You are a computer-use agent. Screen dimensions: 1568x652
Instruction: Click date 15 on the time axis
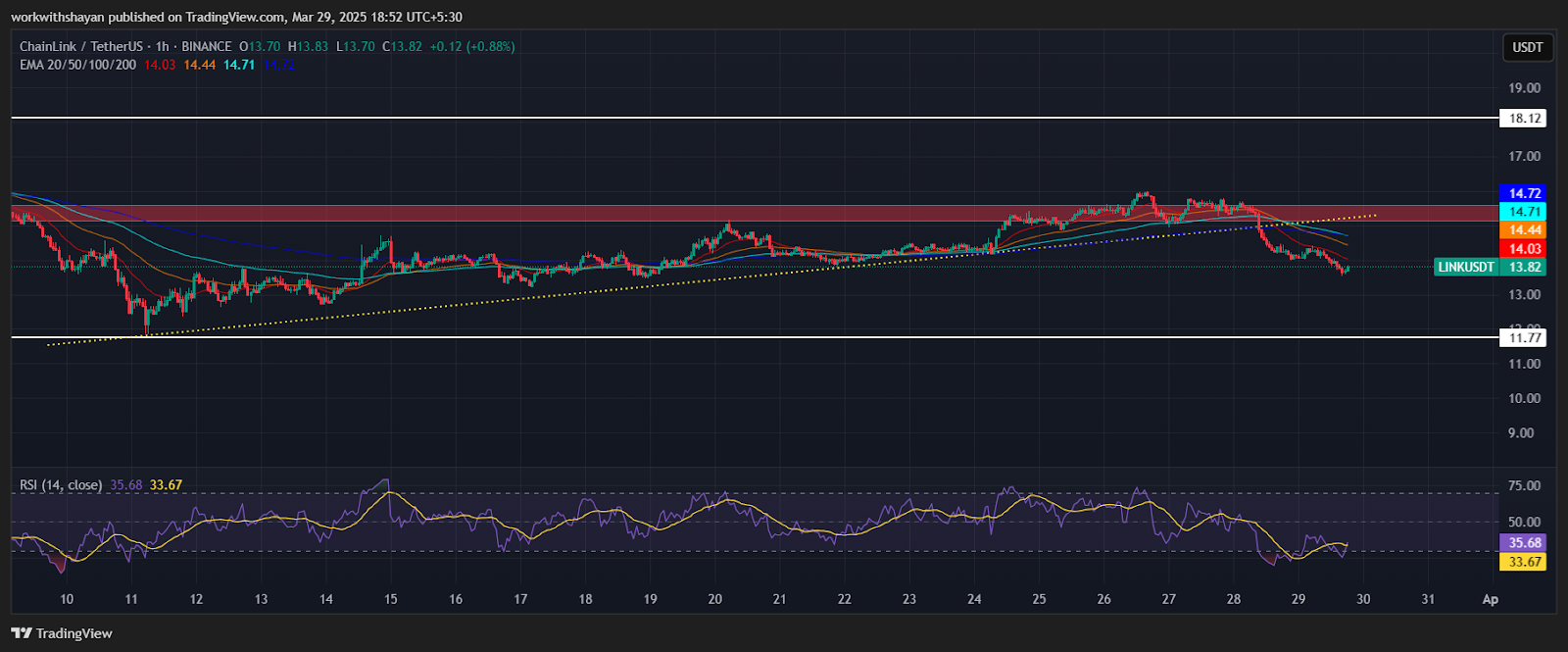click(391, 599)
